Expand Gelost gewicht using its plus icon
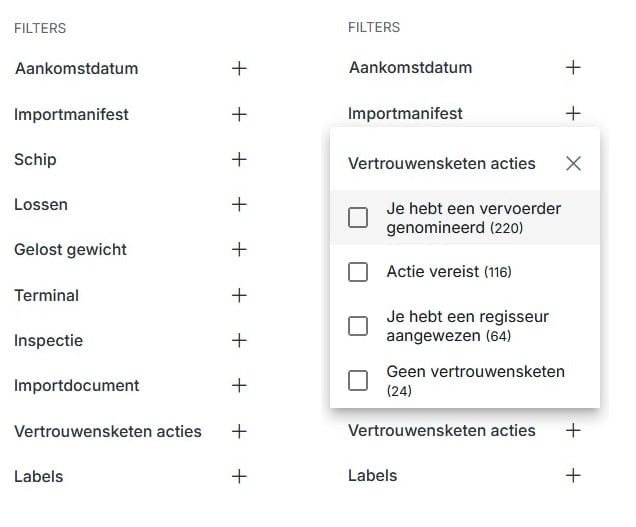The width and height of the screenshot is (636, 527). [x=239, y=249]
